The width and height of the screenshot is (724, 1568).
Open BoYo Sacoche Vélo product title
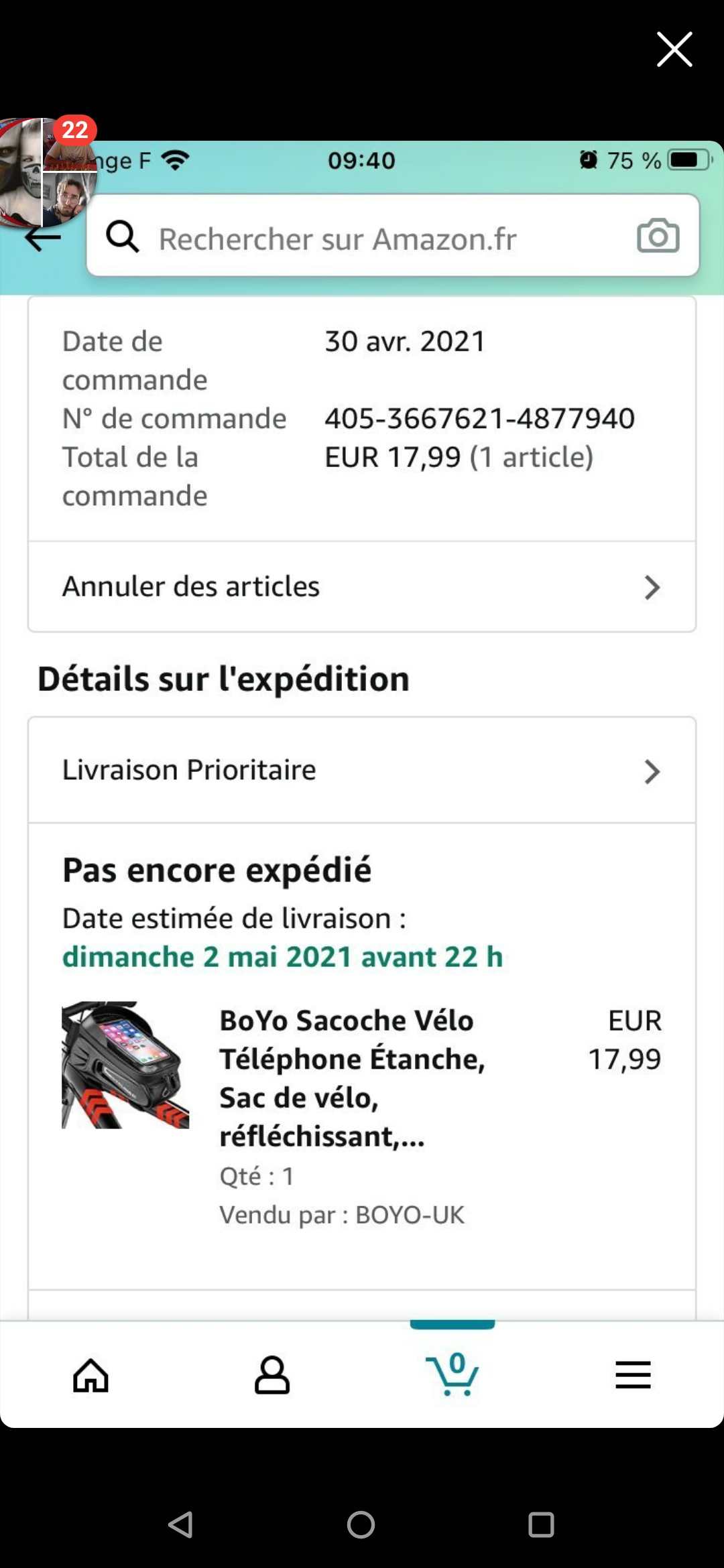pos(352,1077)
